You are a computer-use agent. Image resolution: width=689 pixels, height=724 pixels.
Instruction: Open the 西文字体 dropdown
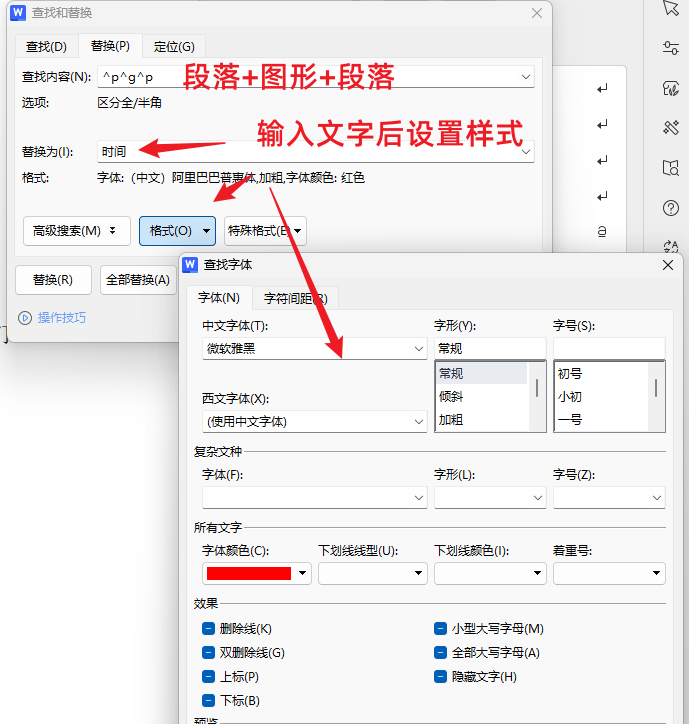click(x=314, y=422)
